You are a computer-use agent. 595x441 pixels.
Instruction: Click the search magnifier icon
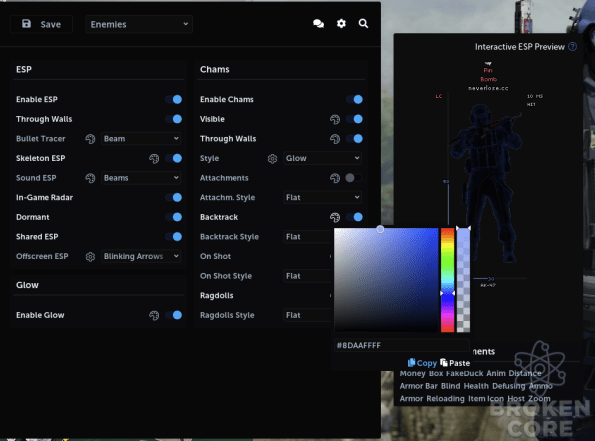pos(363,24)
